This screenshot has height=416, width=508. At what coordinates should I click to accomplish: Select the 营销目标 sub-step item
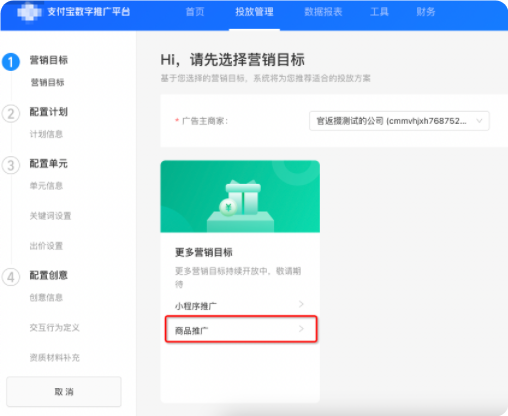click(47, 82)
